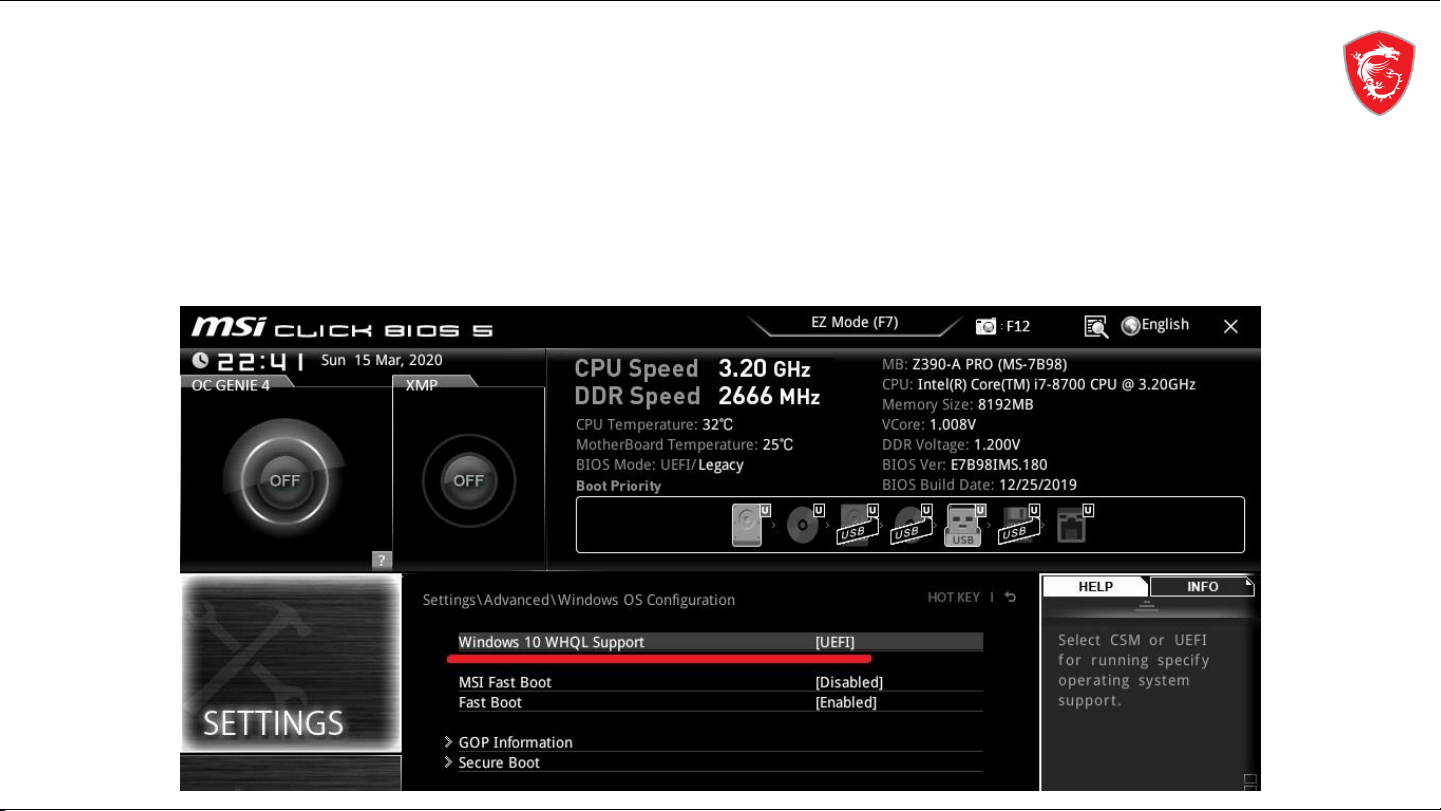Open the BIOS search magnifier icon
1441x811 pixels.
[x=1096, y=326]
